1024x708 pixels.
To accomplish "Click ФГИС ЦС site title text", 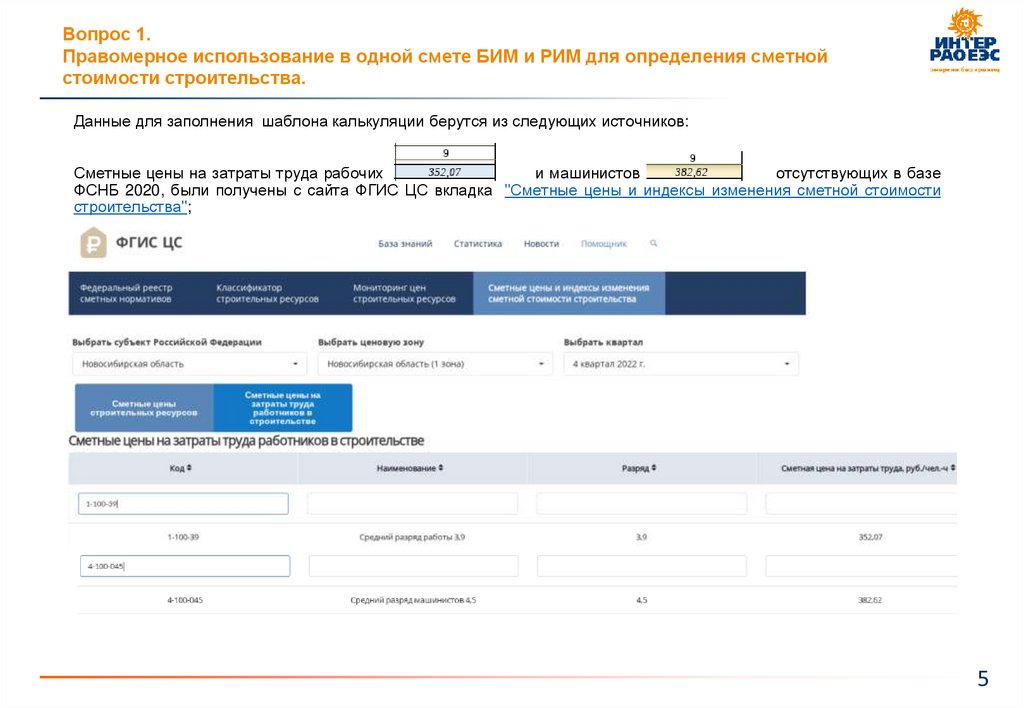I will point(149,243).
